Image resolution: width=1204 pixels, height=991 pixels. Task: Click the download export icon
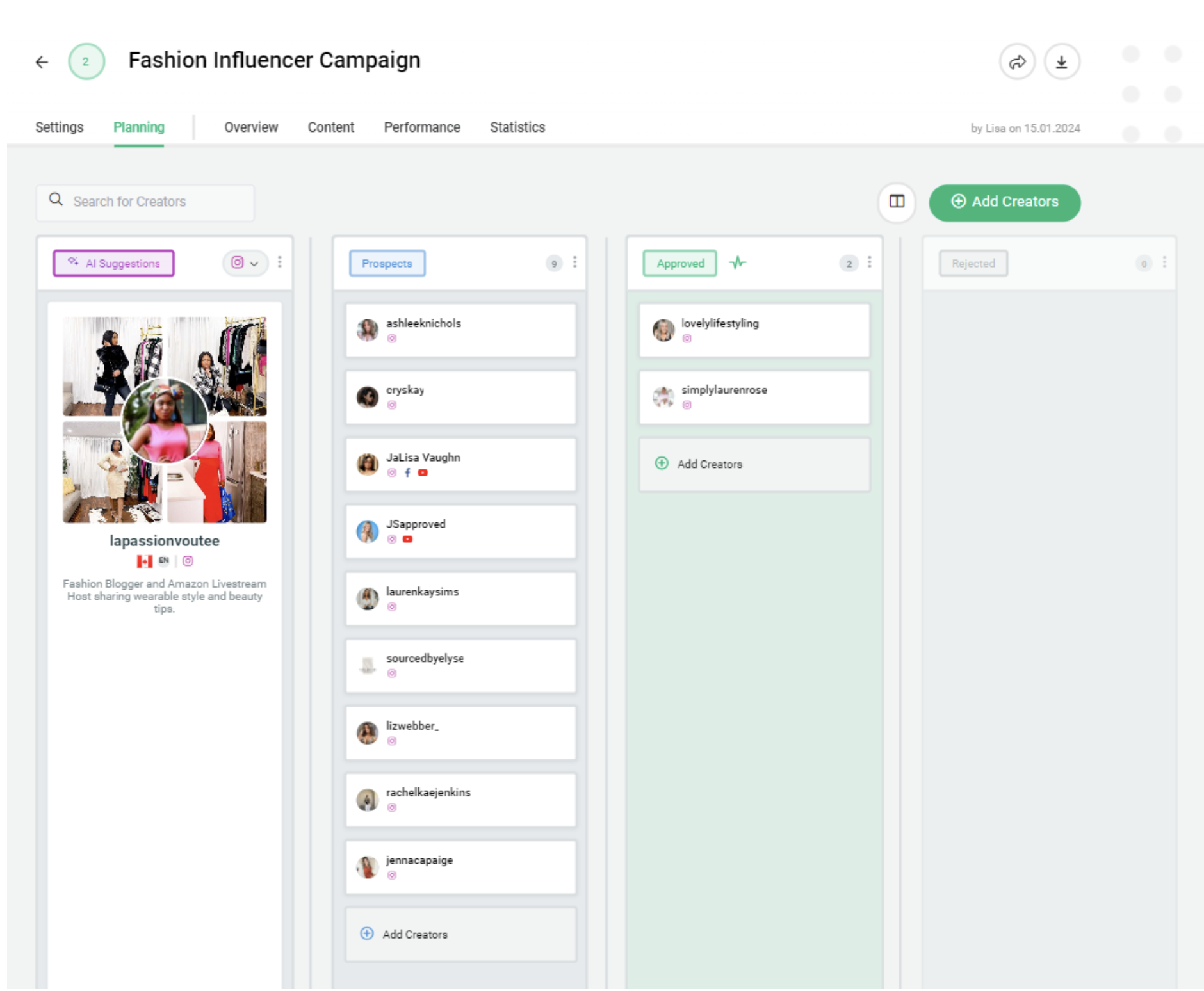pyautogui.click(x=1062, y=61)
